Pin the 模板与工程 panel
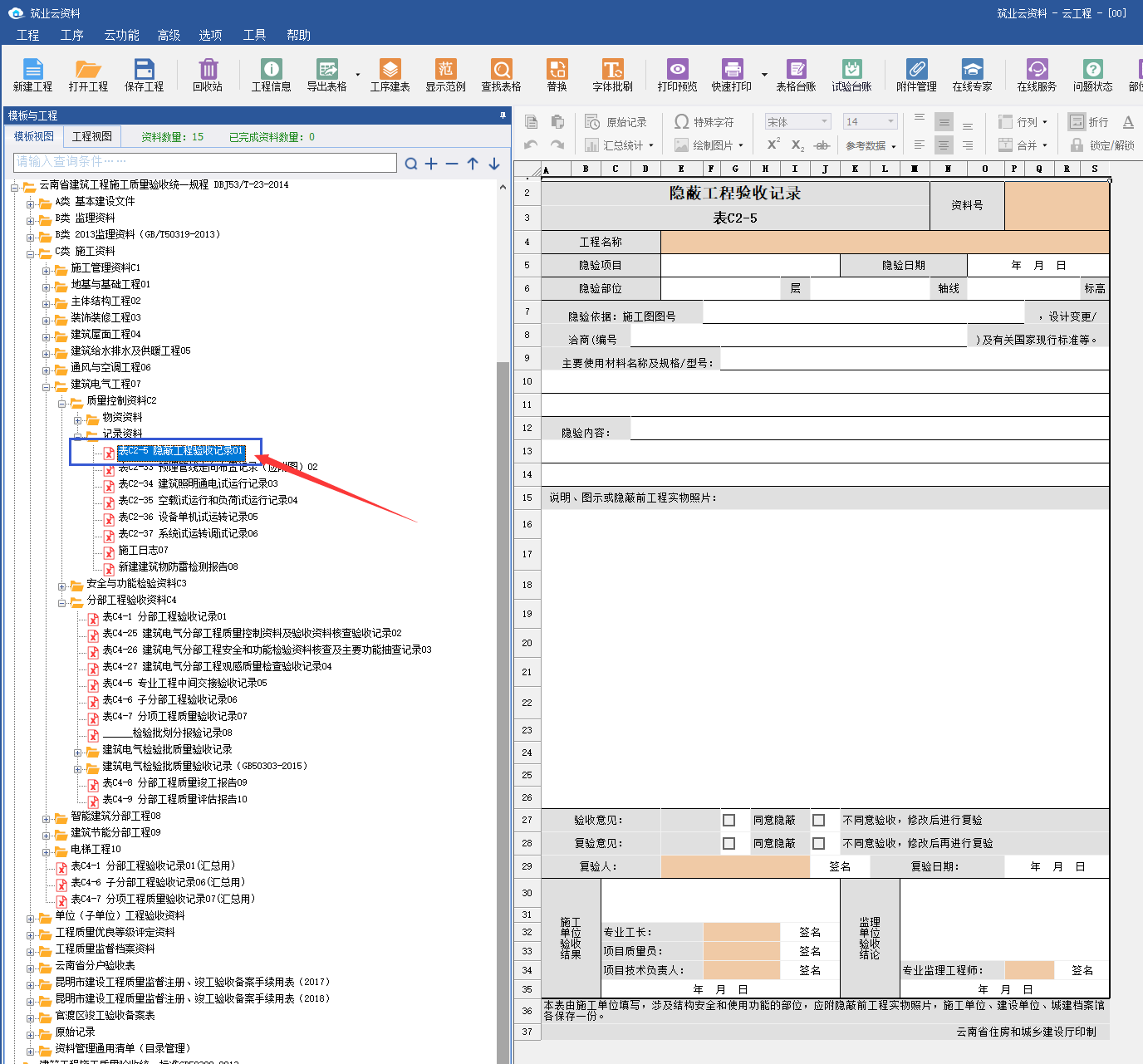The height and width of the screenshot is (1064, 1143). pos(503,115)
